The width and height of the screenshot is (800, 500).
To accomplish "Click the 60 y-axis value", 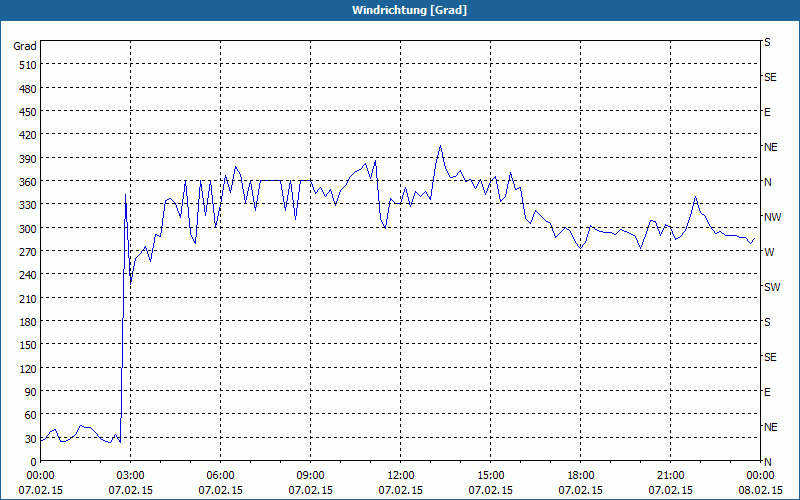I will (x=31, y=415).
